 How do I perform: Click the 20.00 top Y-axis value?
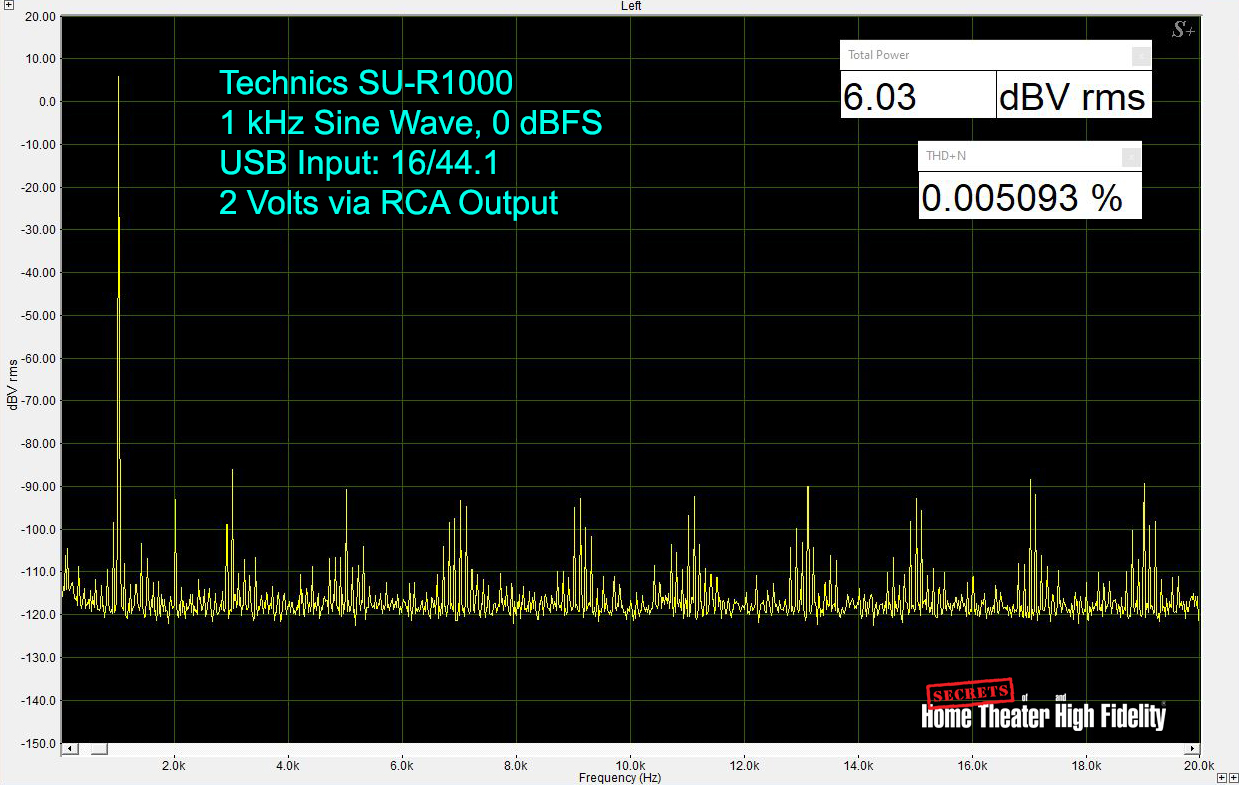point(40,16)
